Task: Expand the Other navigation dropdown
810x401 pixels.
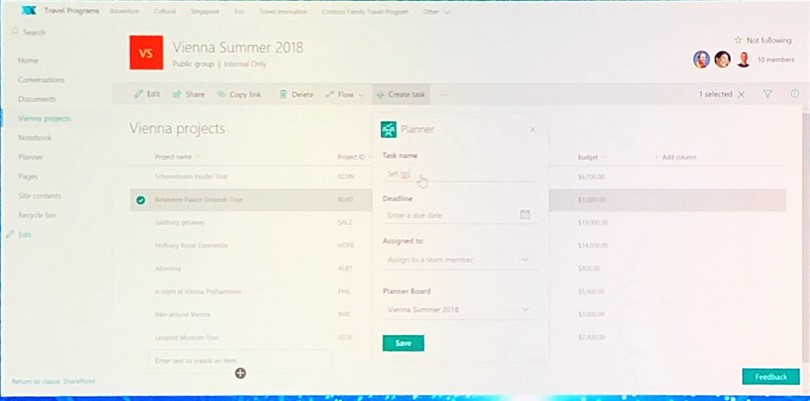Action: 437,11
